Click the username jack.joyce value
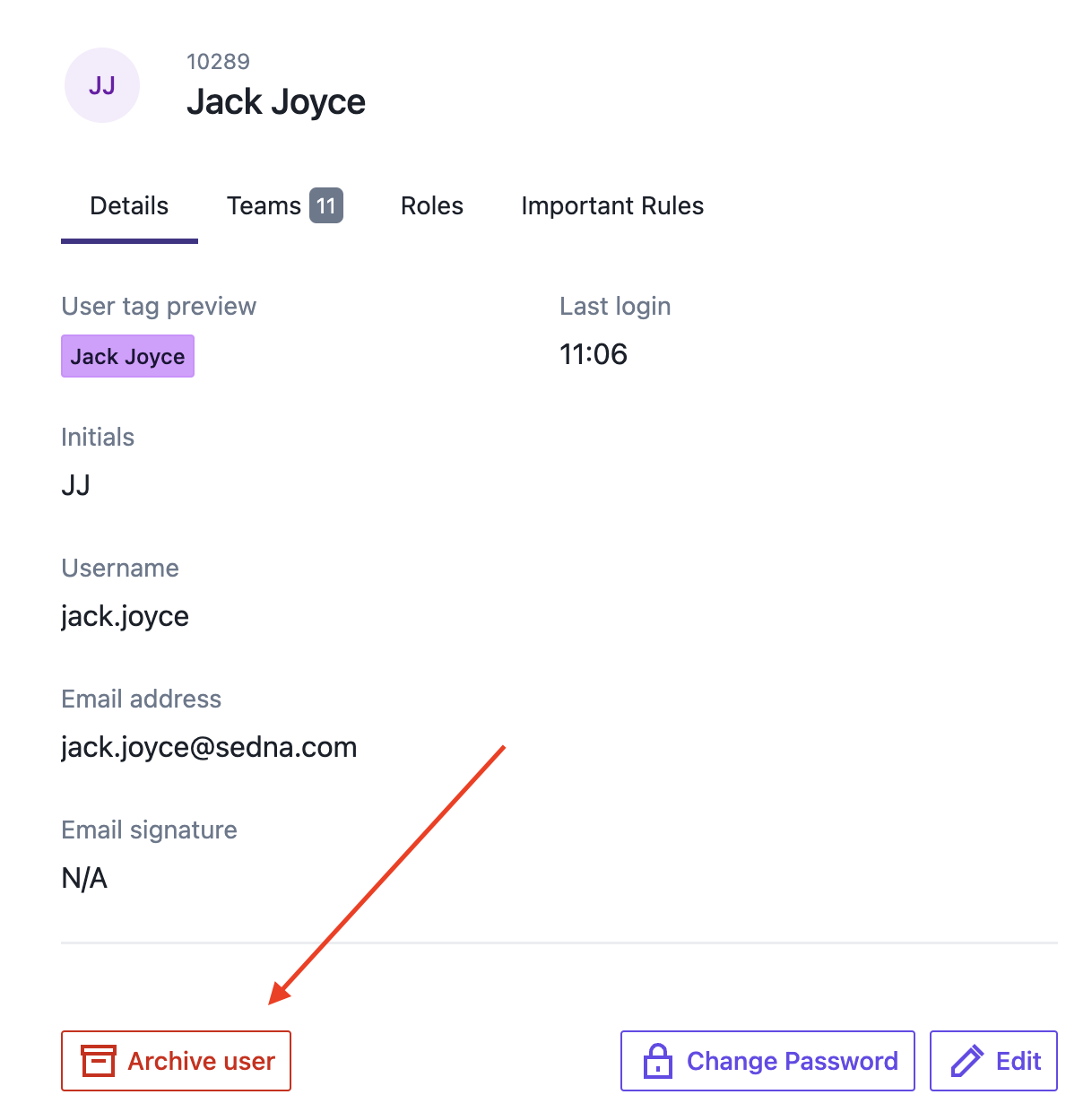 click(x=125, y=616)
